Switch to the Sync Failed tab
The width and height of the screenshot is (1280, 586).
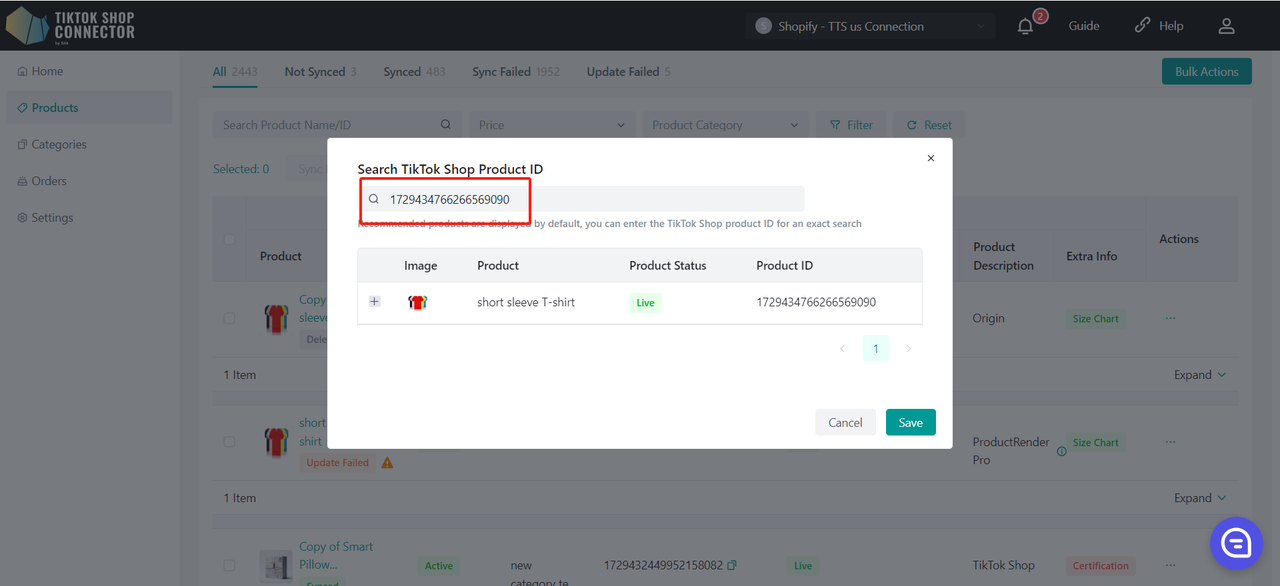click(x=515, y=72)
